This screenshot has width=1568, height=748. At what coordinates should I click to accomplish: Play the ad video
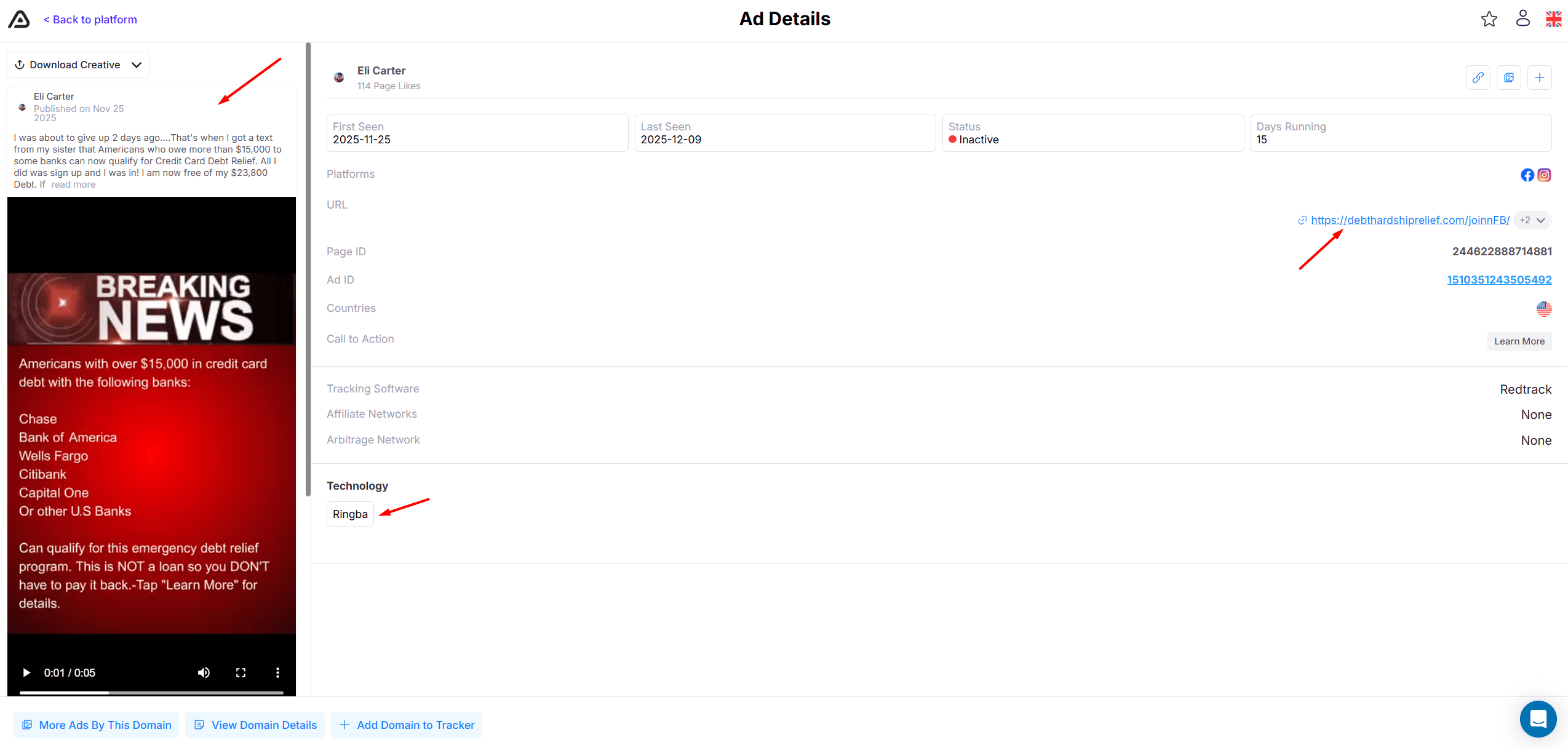26,672
